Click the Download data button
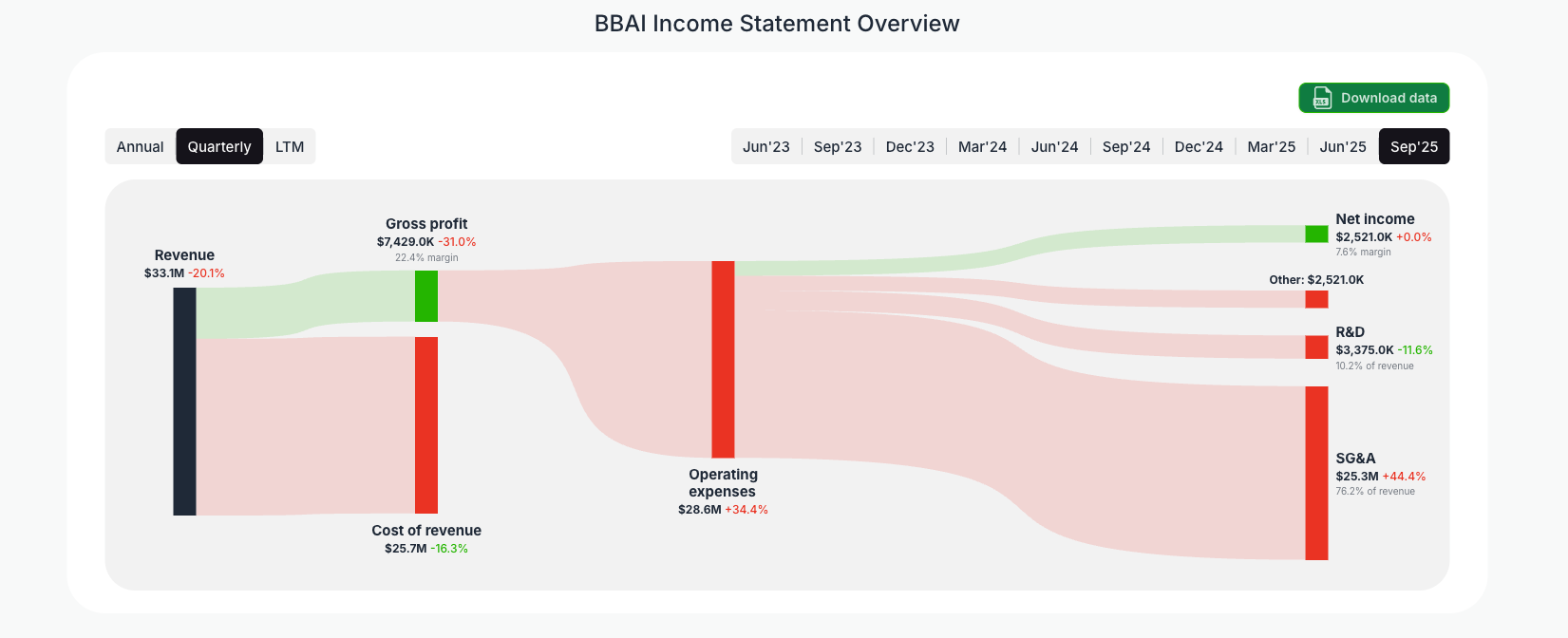 pos(1374,98)
